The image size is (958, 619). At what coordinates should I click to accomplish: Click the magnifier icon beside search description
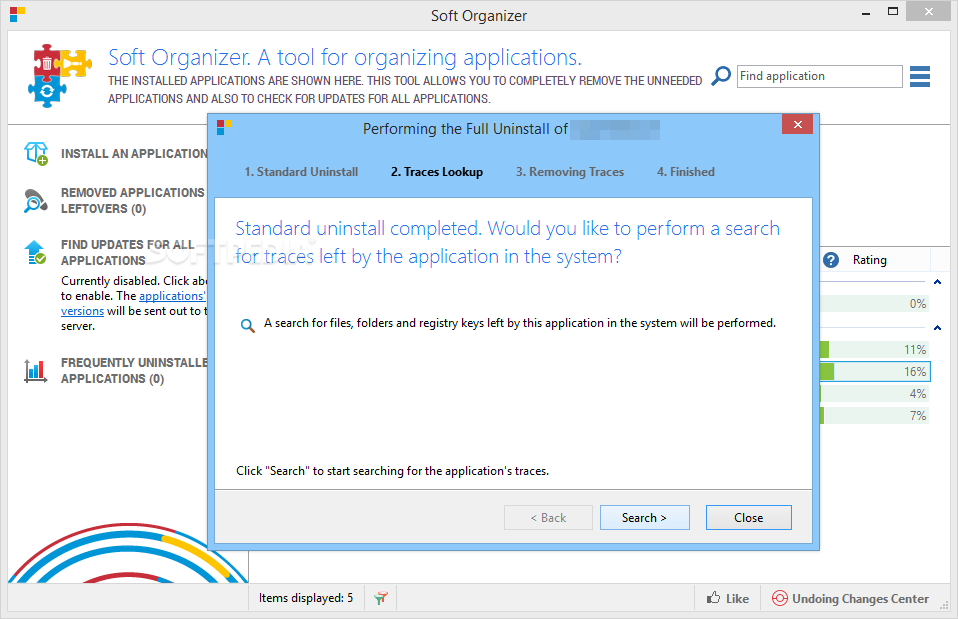point(247,325)
